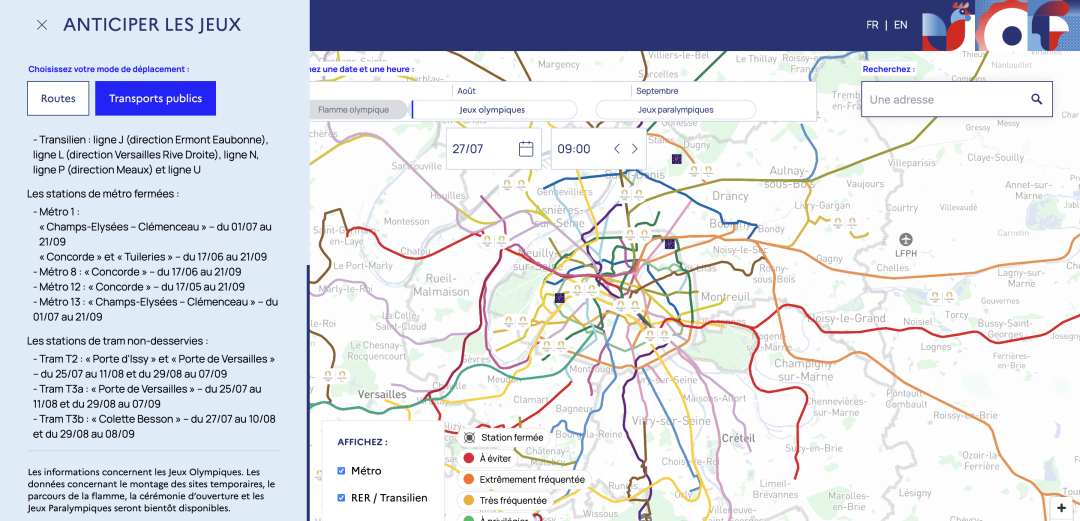Click the LFPH airport icon on map
Viewport: 1080px width, 521px height.
(905, 239)
